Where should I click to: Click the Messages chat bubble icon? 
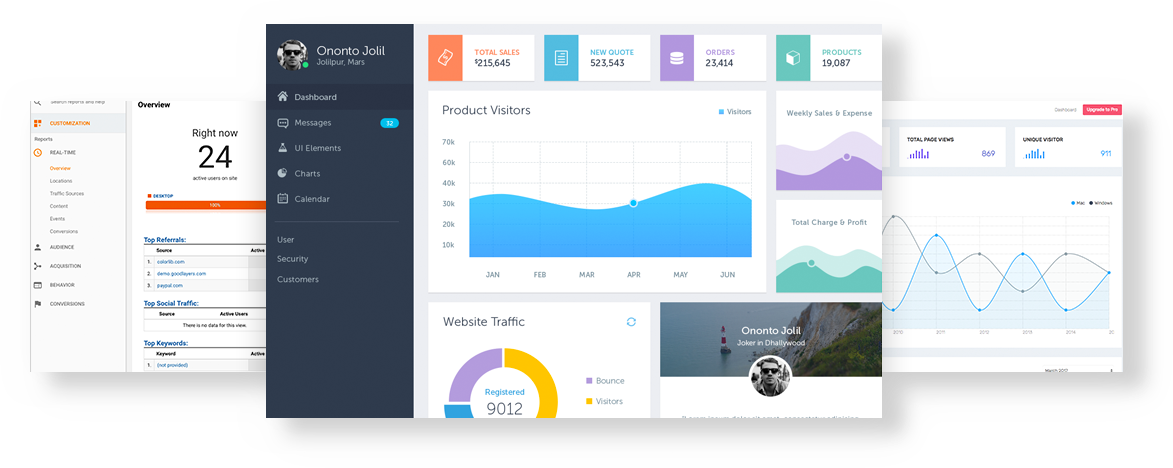tap(284, 123)
